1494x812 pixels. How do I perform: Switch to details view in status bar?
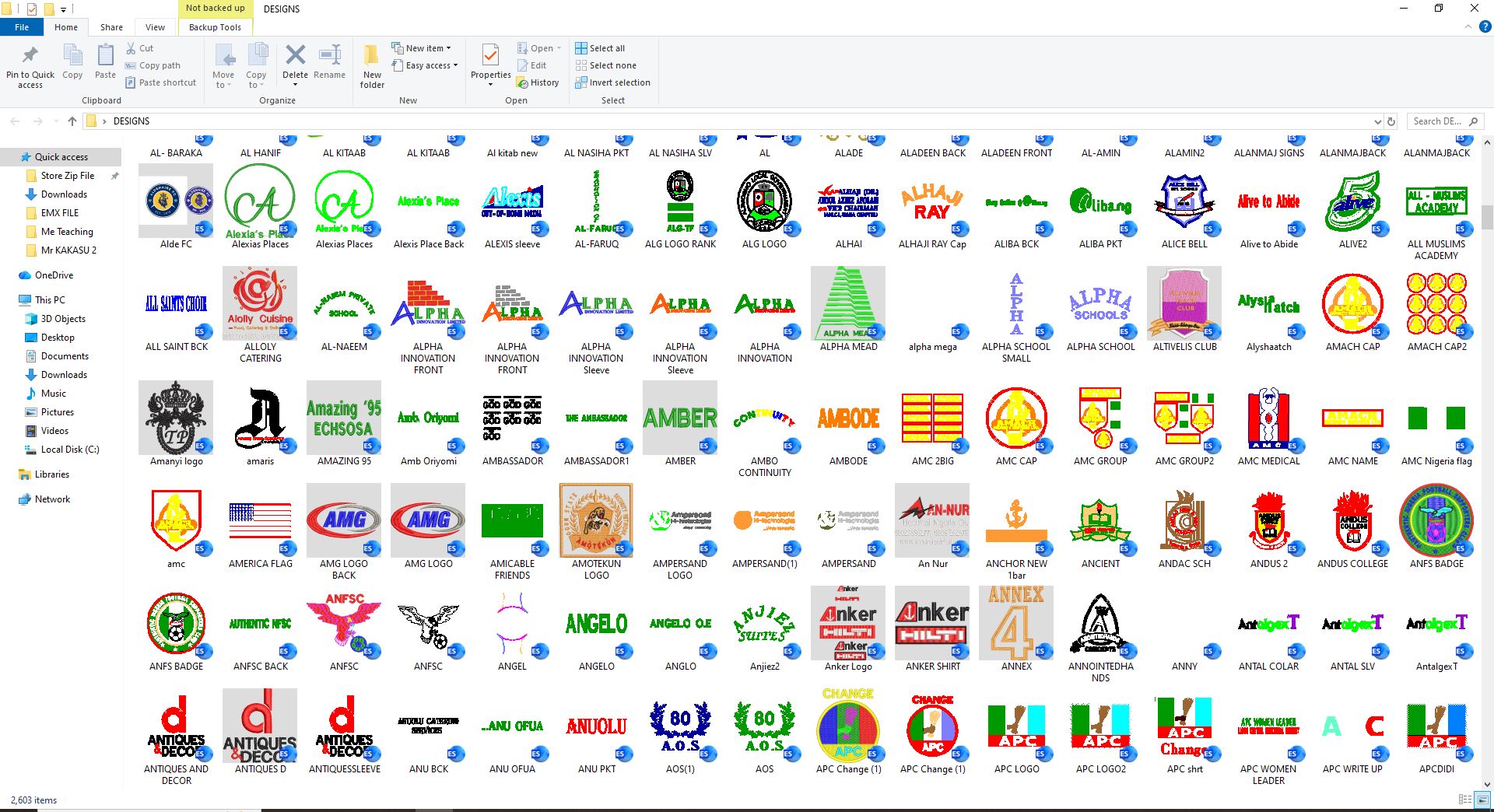point(1465,800)
